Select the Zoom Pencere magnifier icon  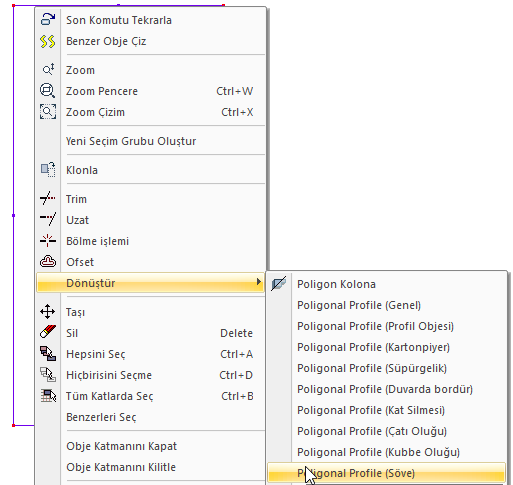(48, 91)
